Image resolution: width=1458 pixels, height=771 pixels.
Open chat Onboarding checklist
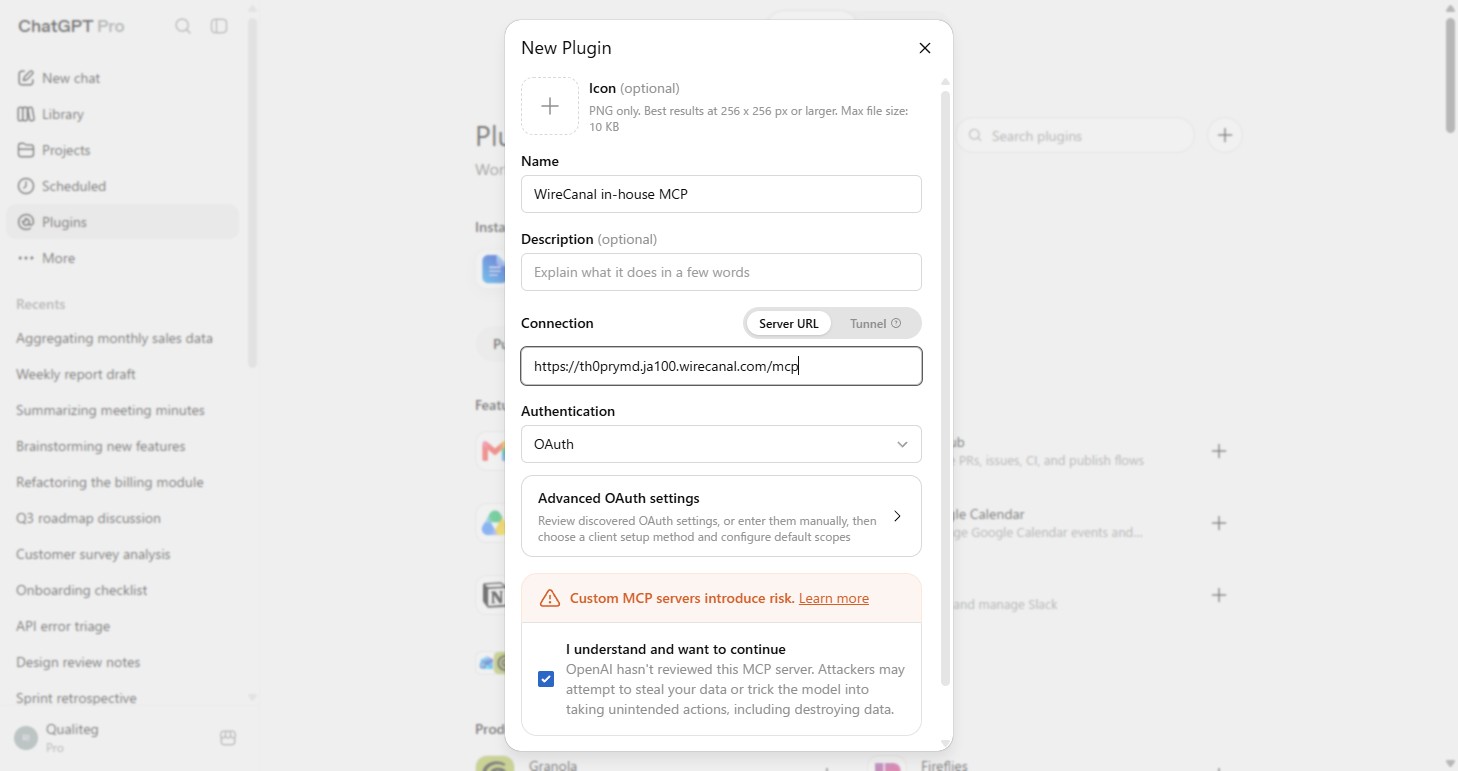(82, 590)
